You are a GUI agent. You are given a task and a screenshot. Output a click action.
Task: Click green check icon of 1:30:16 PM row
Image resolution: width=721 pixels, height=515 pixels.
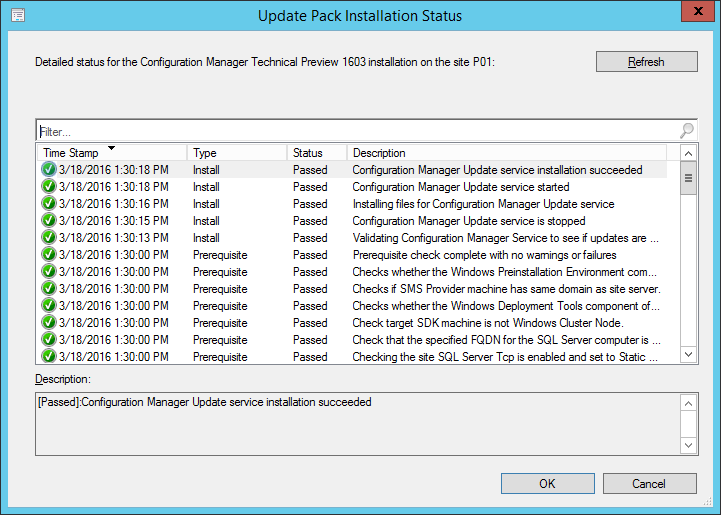[49, 204]
